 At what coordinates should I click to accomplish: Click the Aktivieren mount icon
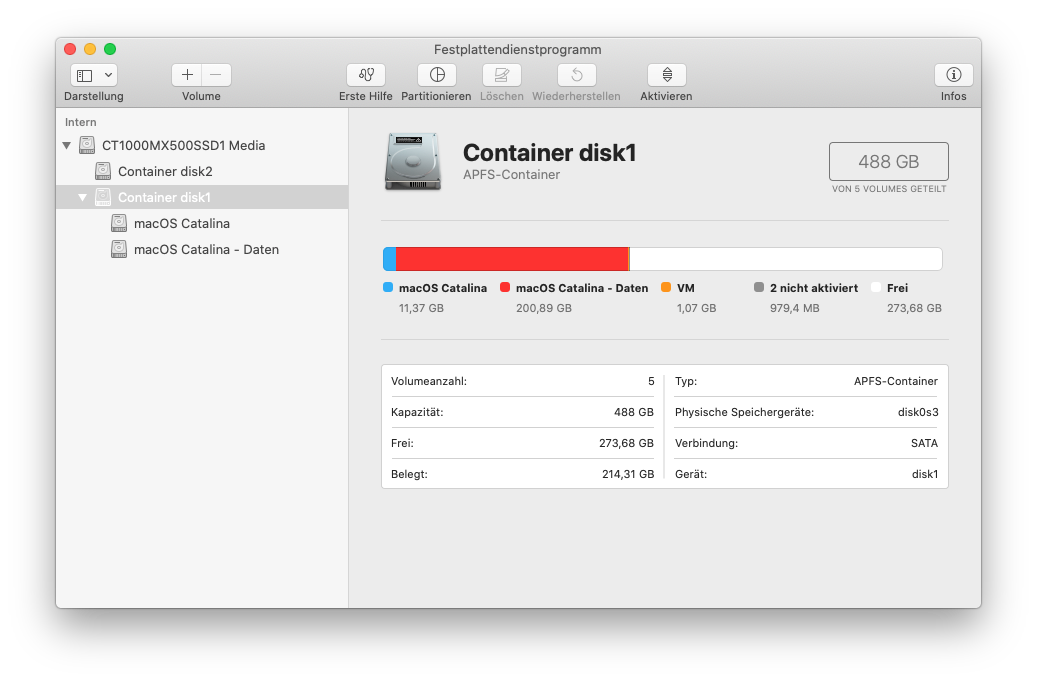(666, 75)
